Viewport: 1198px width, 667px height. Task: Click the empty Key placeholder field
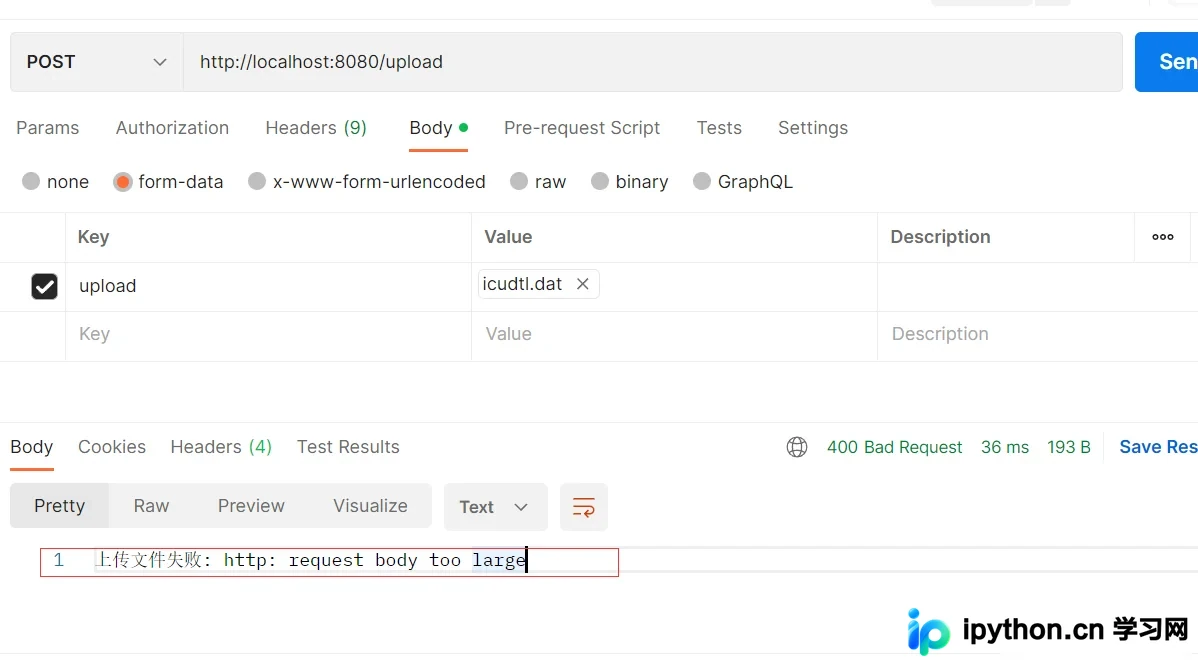pos(268,335)
